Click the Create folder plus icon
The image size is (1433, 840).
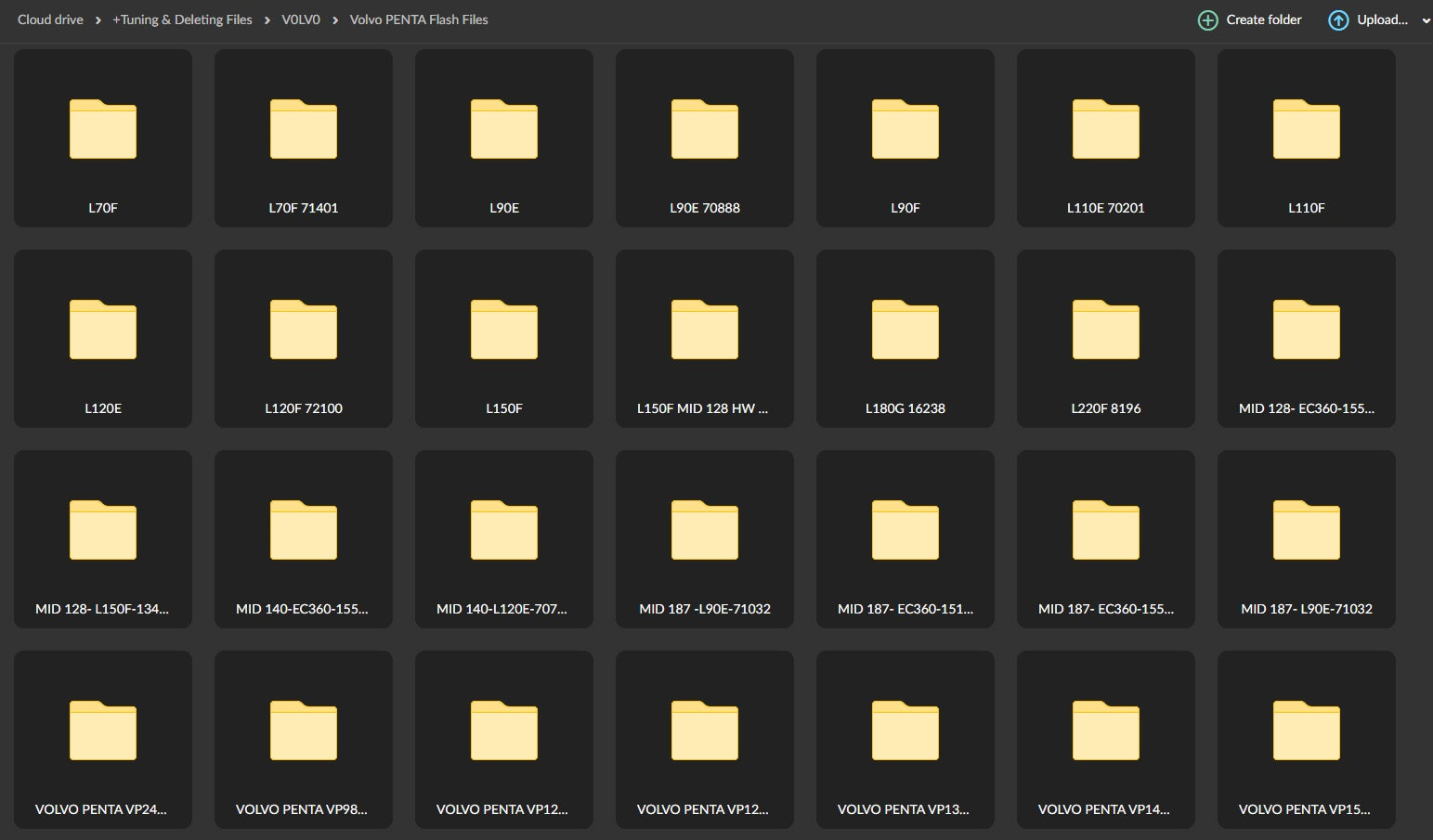pyautogui.click(x=1207, y=20)
